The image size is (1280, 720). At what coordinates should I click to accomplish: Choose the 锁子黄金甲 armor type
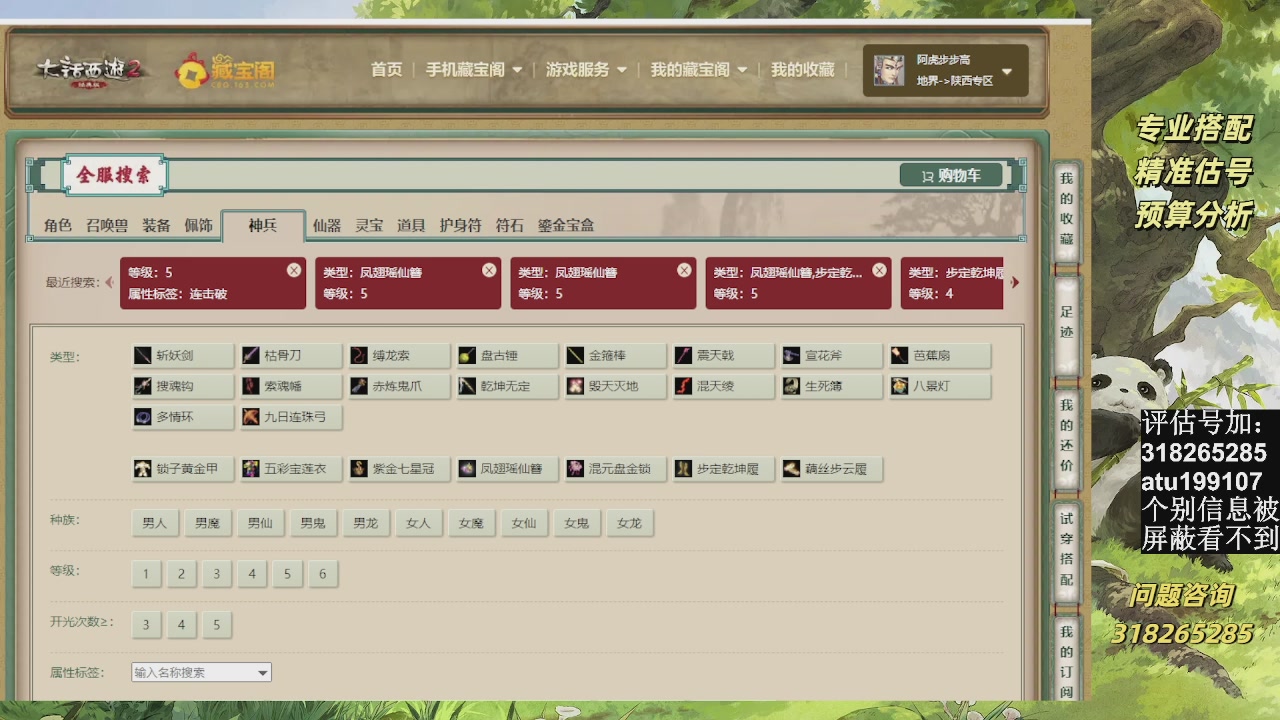tap(183, 469)
